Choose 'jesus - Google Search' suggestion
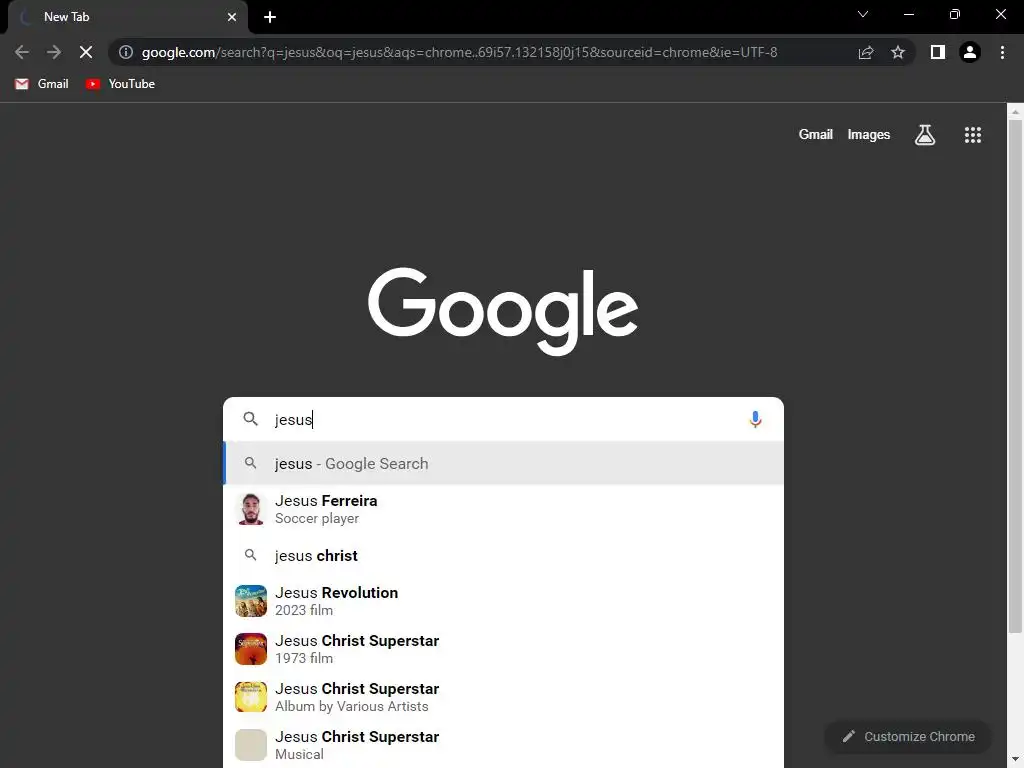Screen dimensions: 1024x768 tap(504, 464)
